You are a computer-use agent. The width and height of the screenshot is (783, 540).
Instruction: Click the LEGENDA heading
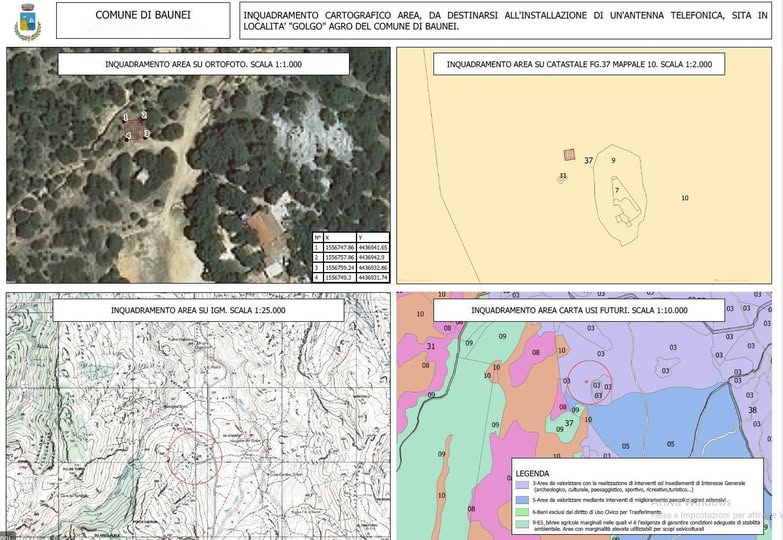(532, 473)
